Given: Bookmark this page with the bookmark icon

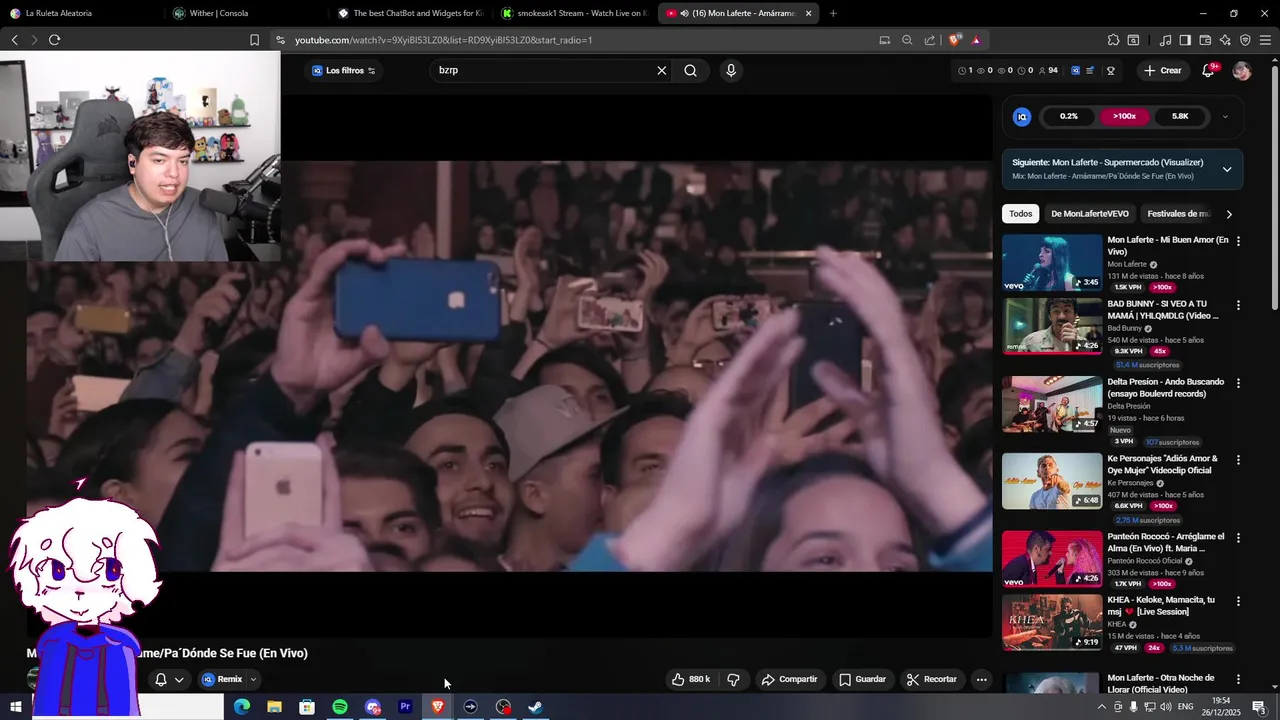Looking at the screenshot, I should pyautogui.click(x=254, y=40).
